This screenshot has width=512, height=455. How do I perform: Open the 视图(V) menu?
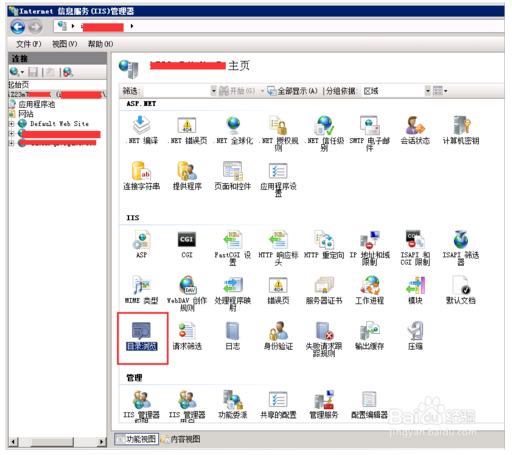tap(65, 44)
